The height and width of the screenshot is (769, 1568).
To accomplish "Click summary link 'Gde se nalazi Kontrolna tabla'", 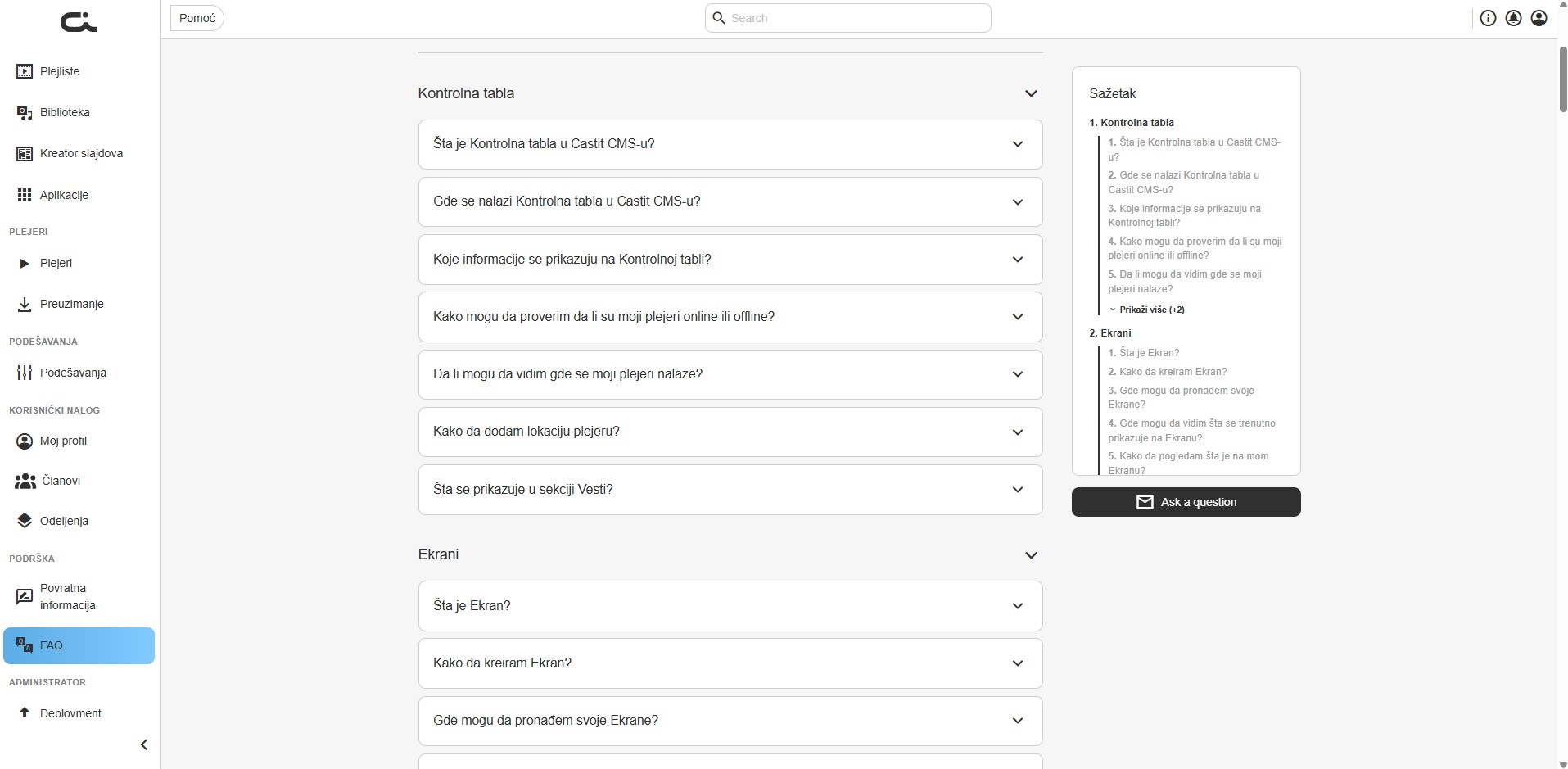I will [x=1184, y=182].
